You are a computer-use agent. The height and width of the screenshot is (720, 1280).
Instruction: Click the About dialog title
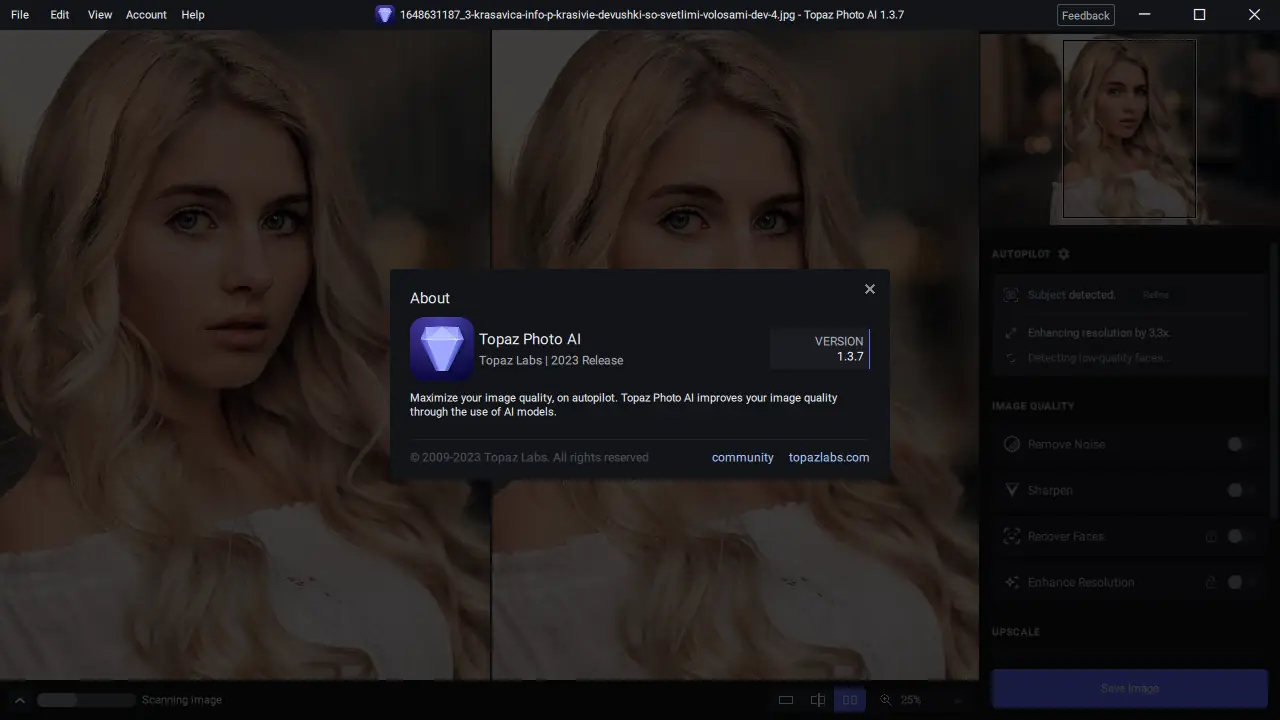(430, 298)
